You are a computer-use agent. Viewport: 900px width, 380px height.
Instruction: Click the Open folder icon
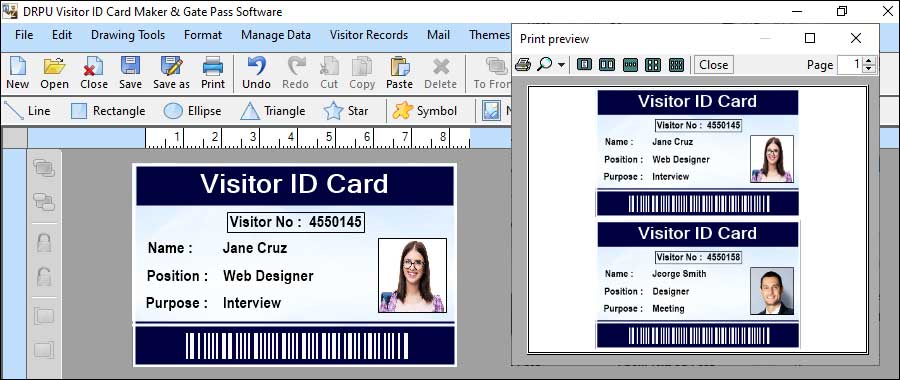(x=55, y=73)
